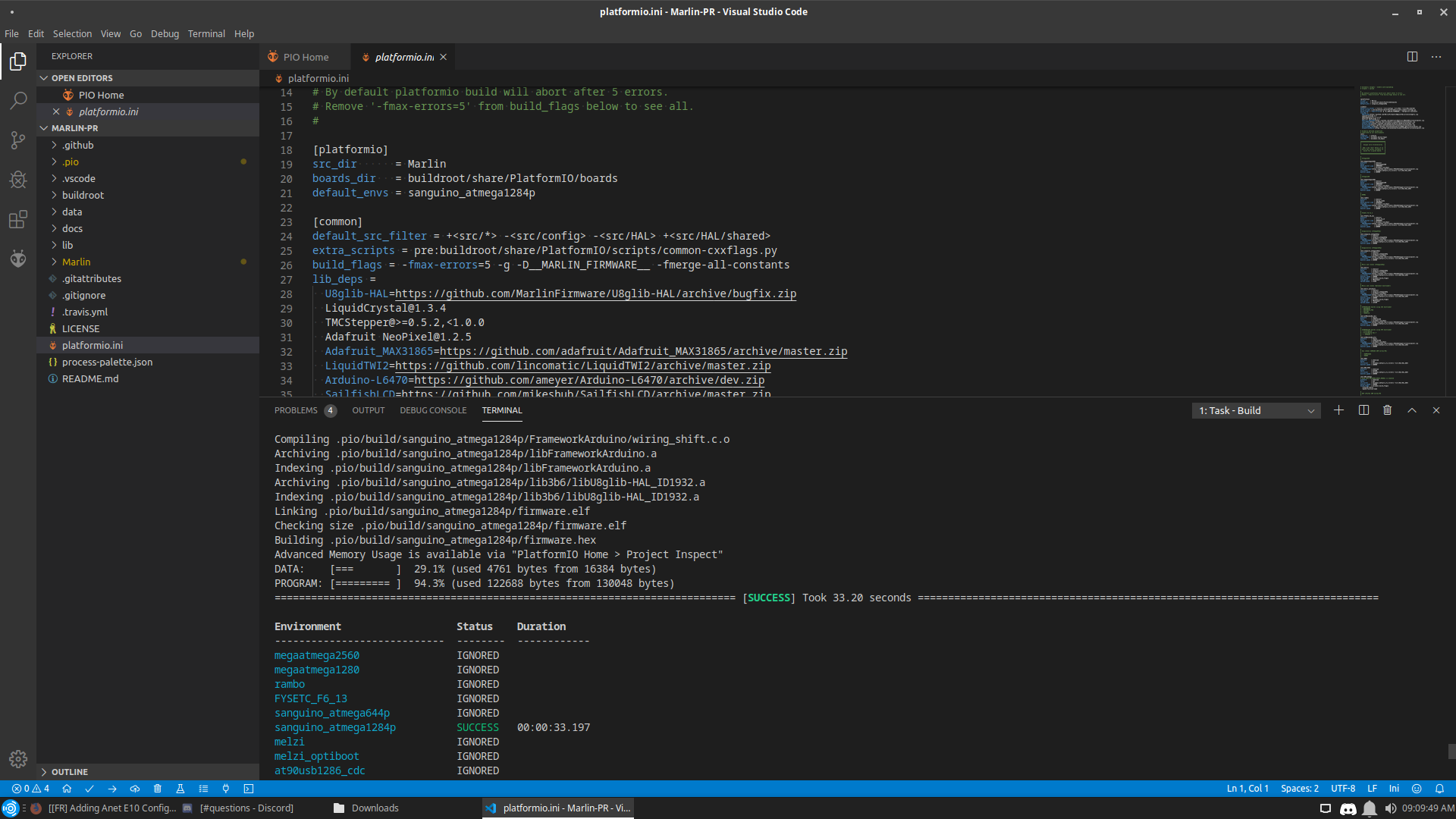The image size is (1456, 819).
Task: Click Spaces: 2 indentation setting
Action: click(x=1299, y=789)
